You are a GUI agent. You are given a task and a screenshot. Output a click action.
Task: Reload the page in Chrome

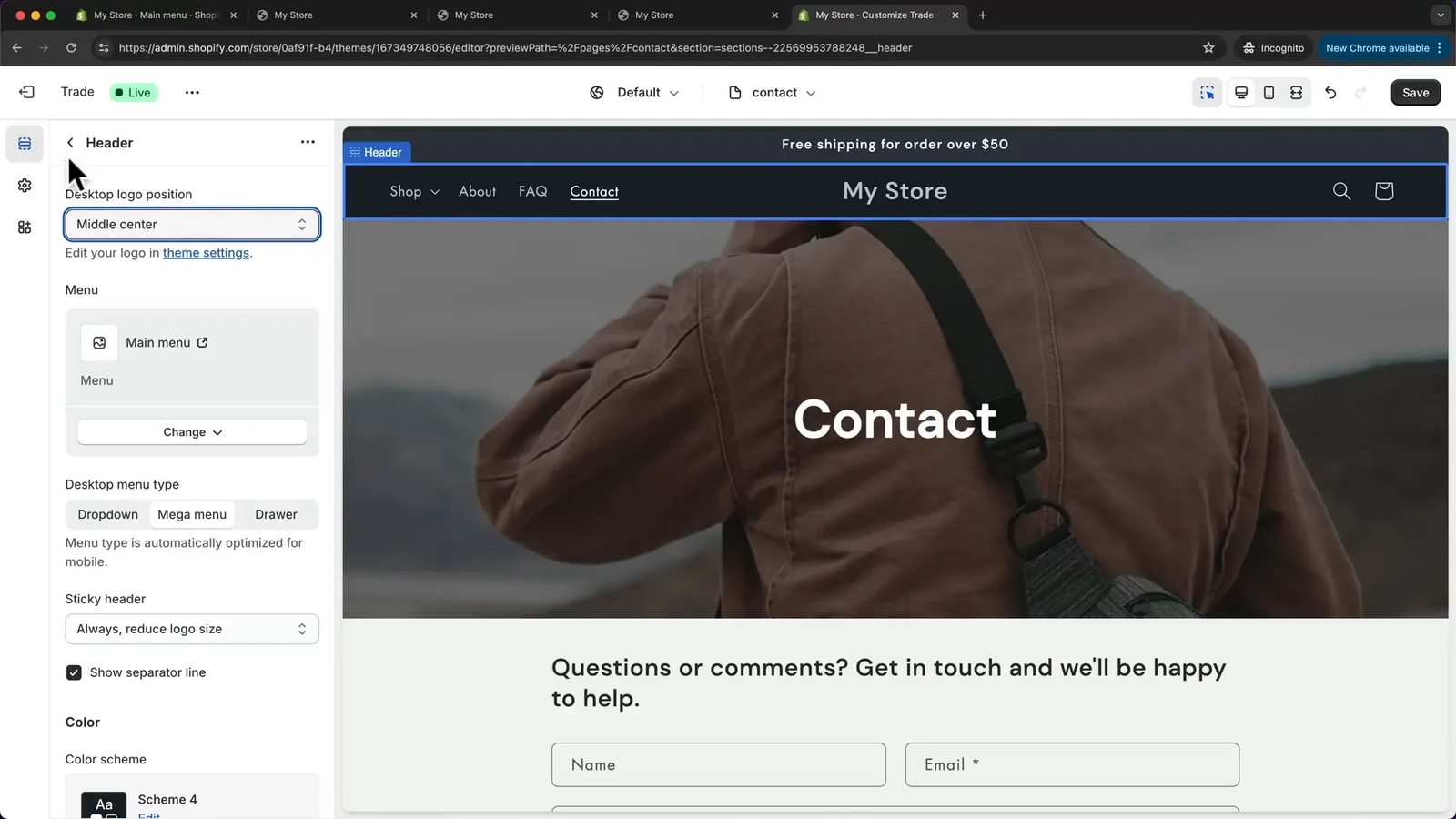(71, 48)
